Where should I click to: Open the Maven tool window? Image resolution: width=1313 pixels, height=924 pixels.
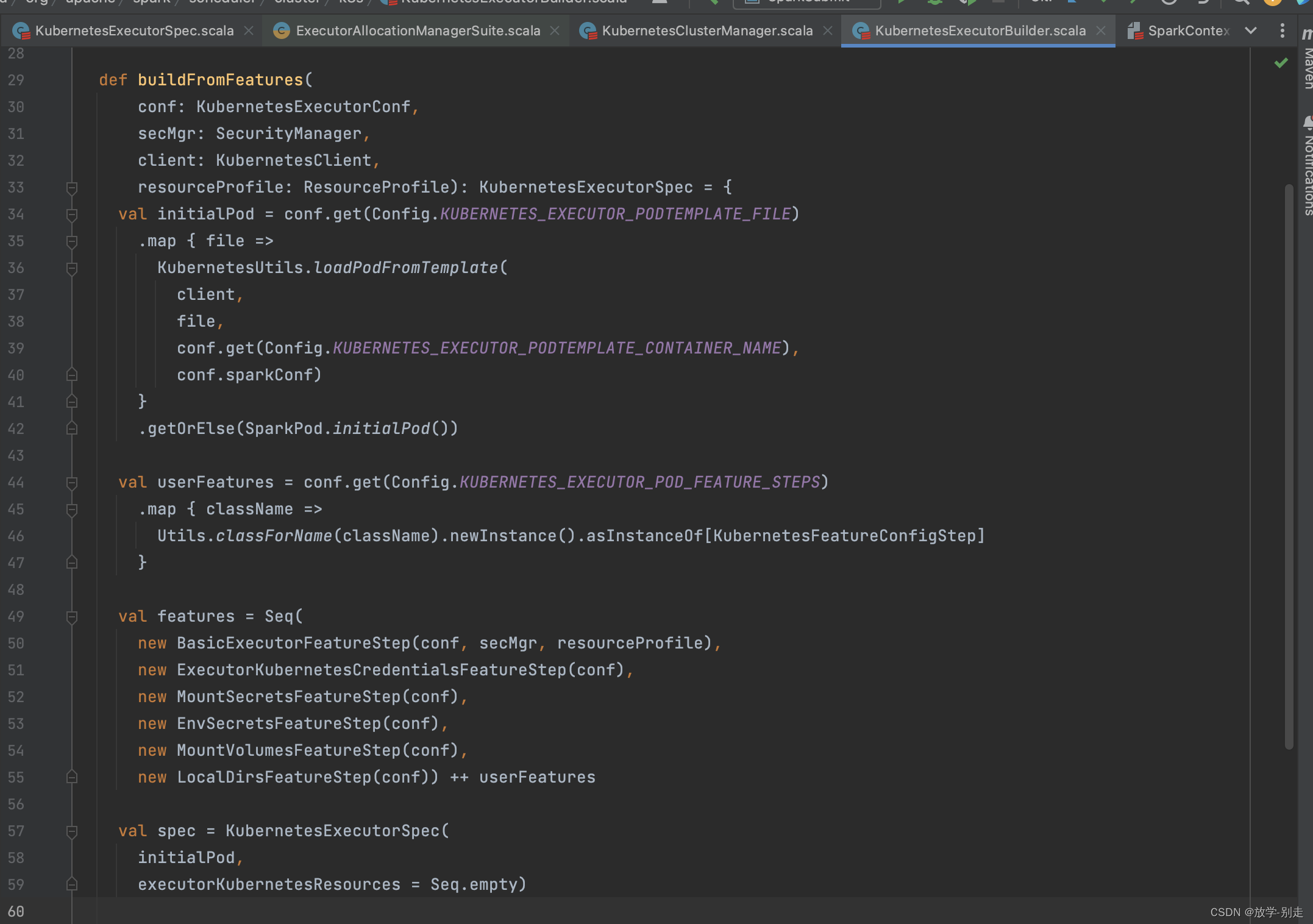(x=1307, y=60)
